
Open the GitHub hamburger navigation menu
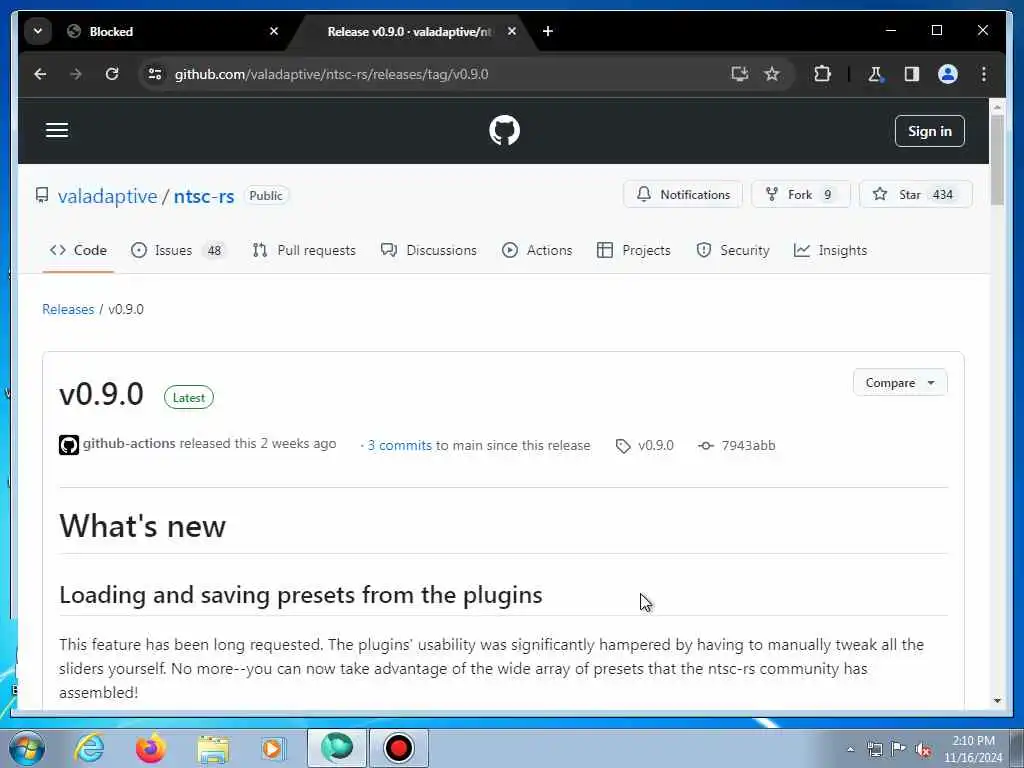tap(57, 130)
